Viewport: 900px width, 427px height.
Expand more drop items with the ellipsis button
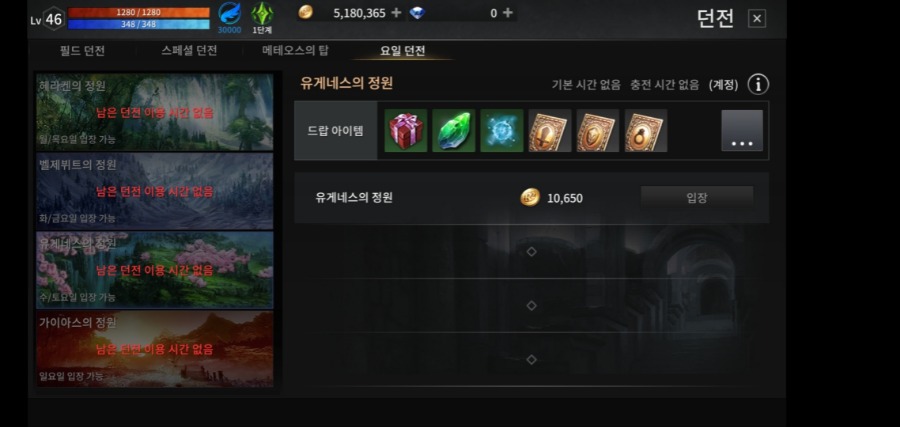[x=742, y=131]
